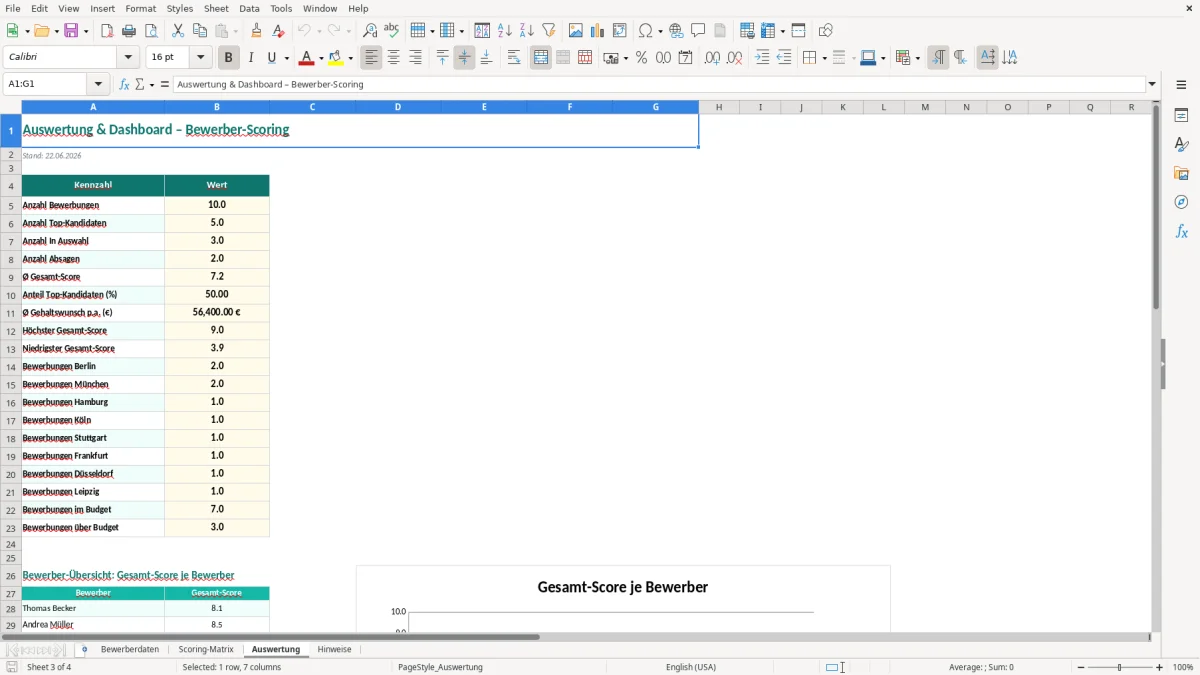Click the AutoFilter funnel icon
The width and height of the screenshot is (1200, 675).
click(549, 31)
